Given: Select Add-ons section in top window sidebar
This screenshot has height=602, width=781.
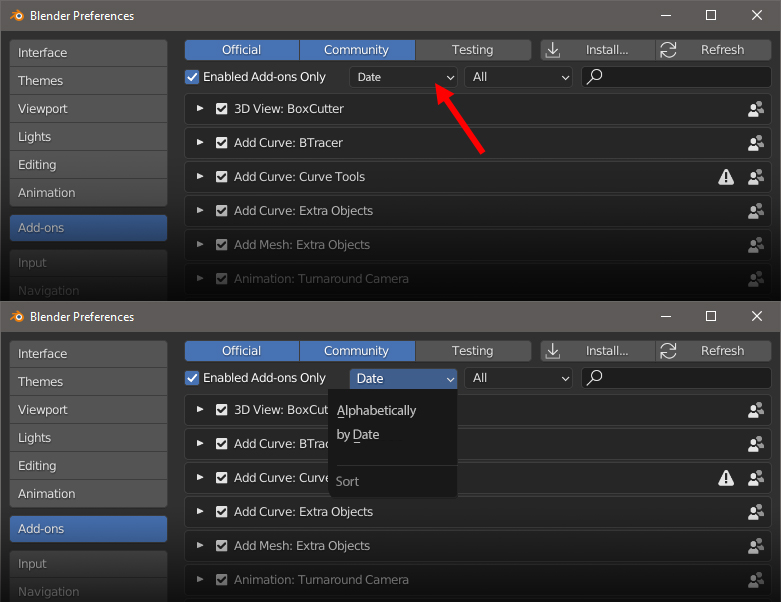Looking at the screenshot, I should coord(88,228).
